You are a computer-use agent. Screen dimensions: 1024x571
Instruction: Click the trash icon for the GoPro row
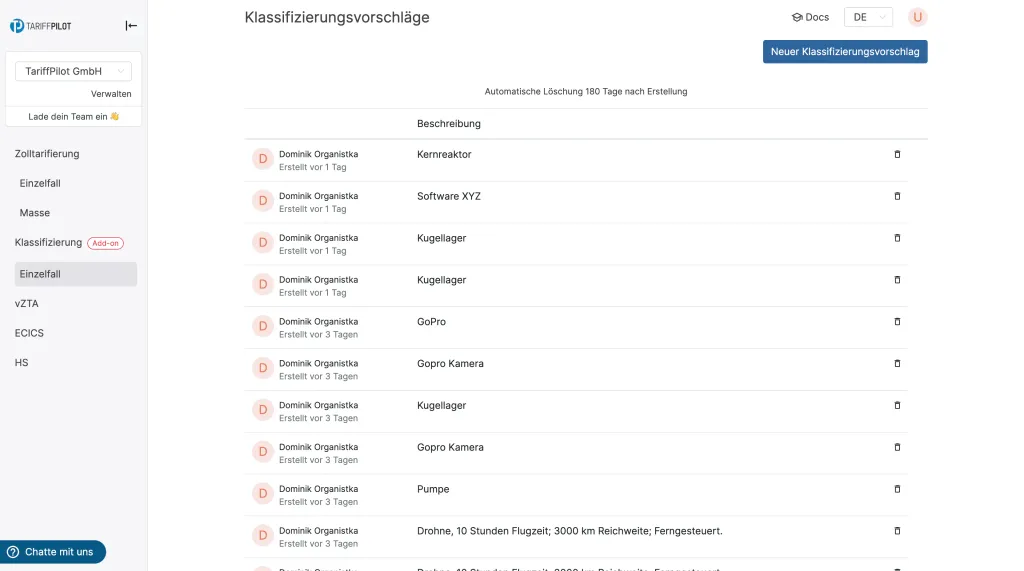(897, 322)
